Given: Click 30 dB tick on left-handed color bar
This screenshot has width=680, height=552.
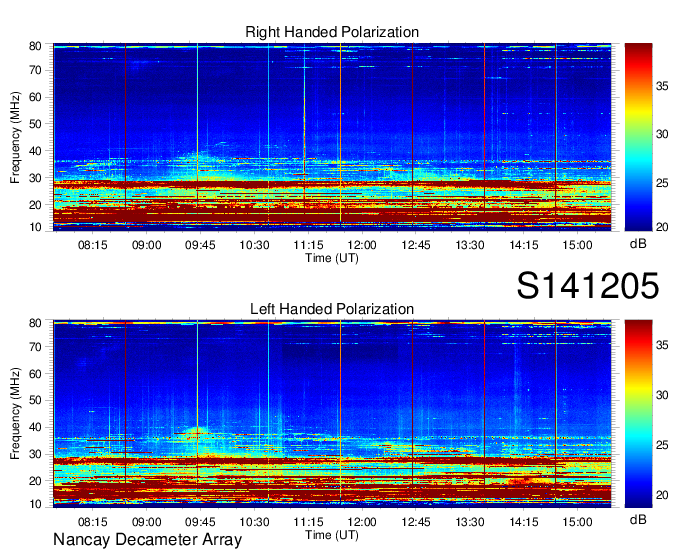Looking at the screenshot, I should coord(662,395).
